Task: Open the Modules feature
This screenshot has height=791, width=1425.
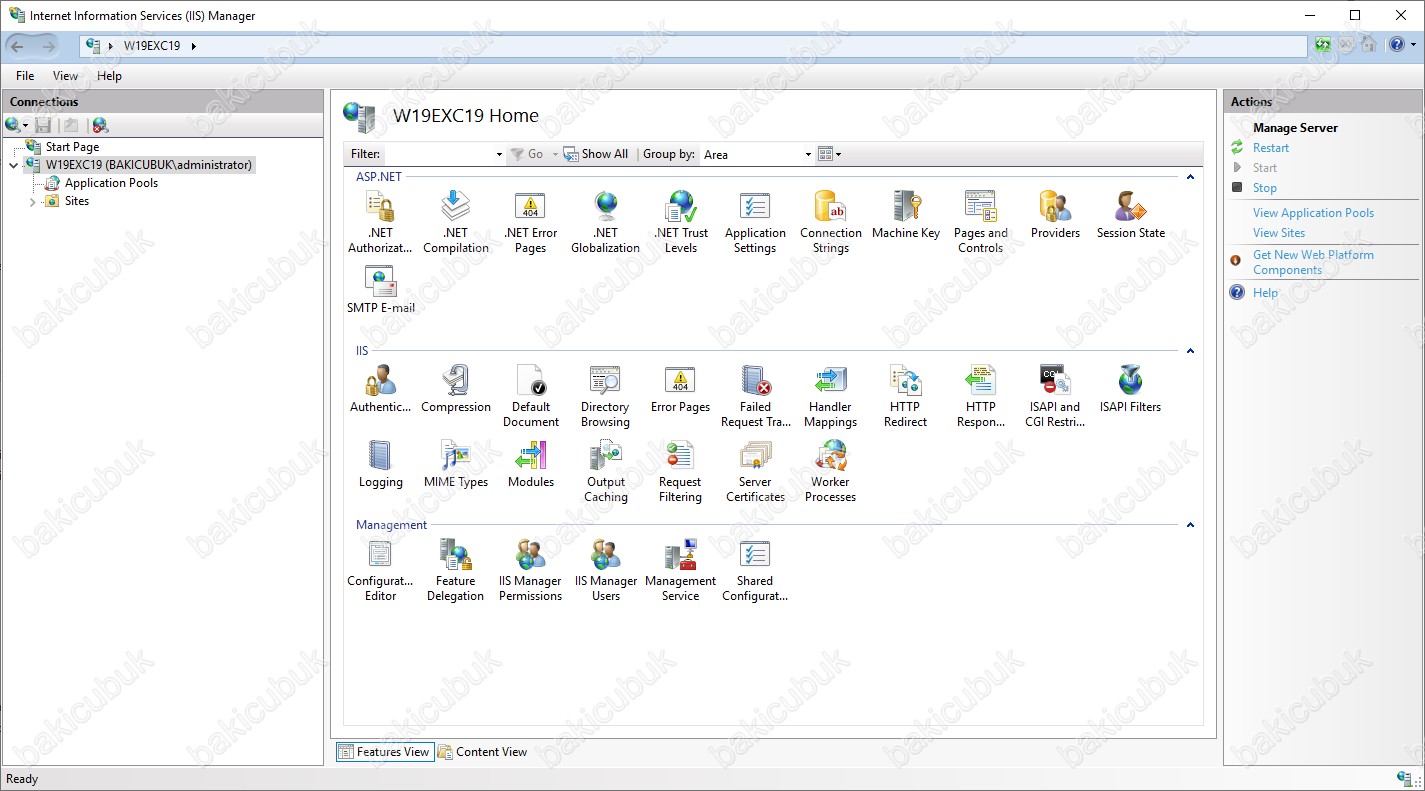Action: pos(531,464)
